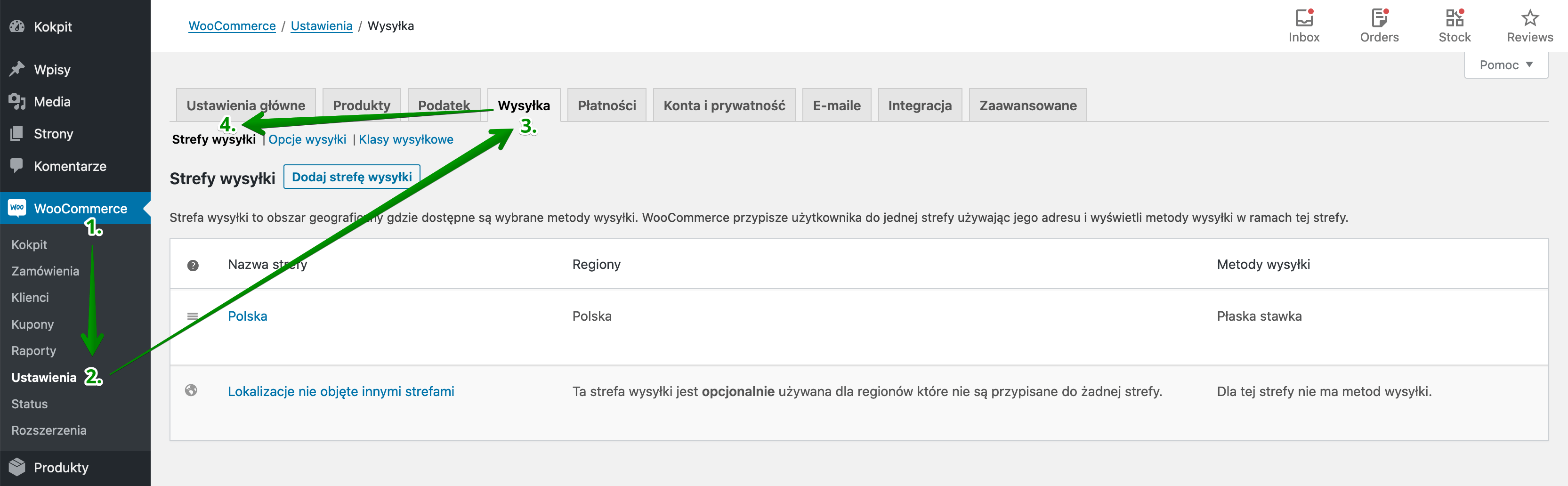Click the WooCommerce Woo logo icon
The width and height of the screenshot is (1568, 486).
pos(17,208)
